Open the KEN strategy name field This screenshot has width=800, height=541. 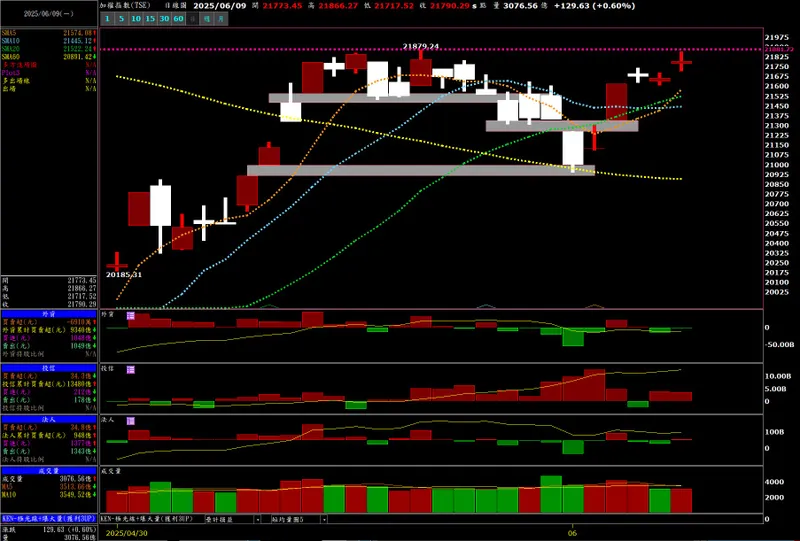tap(152, 519)
